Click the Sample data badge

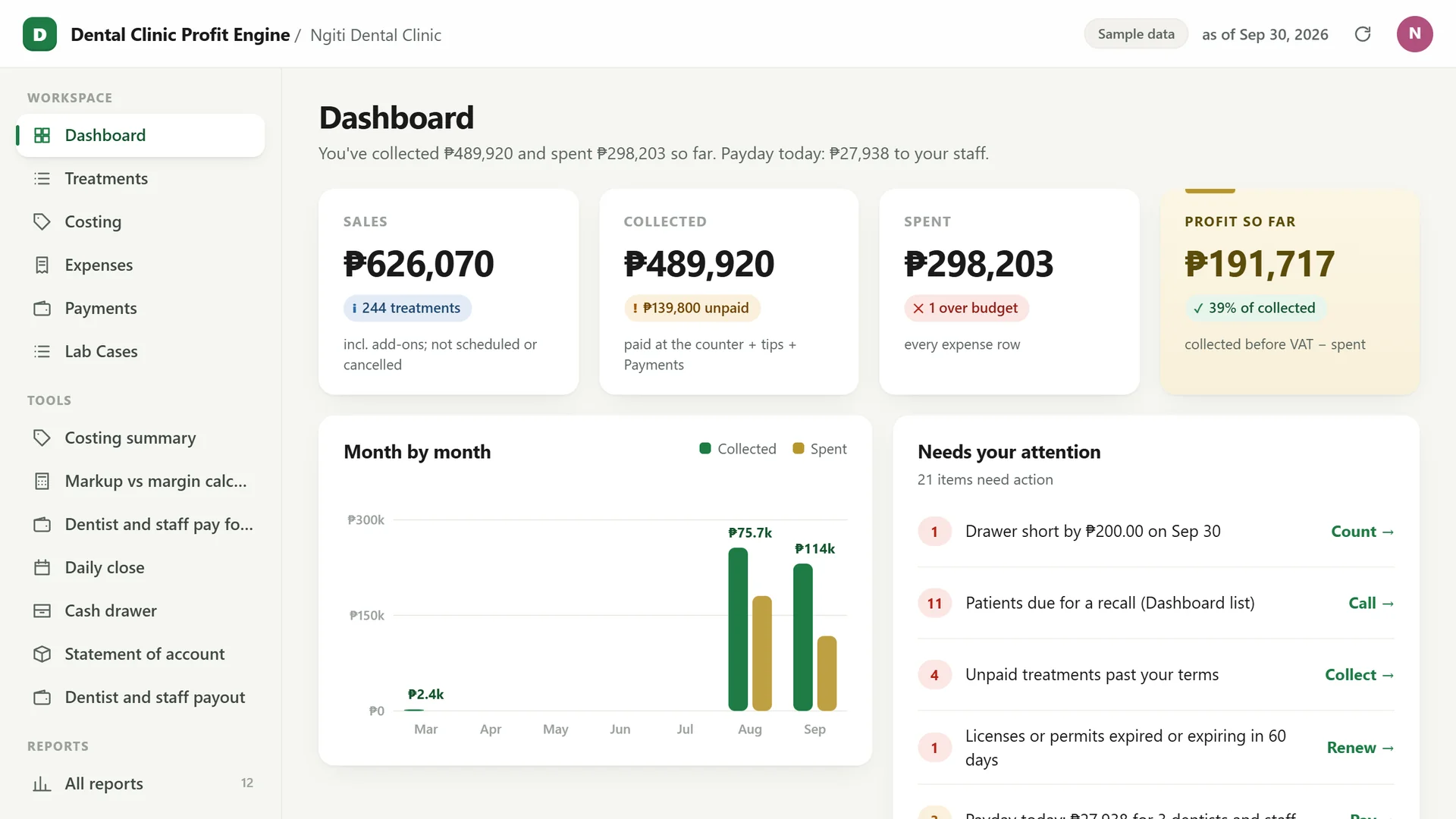(x=1136, y=34)
